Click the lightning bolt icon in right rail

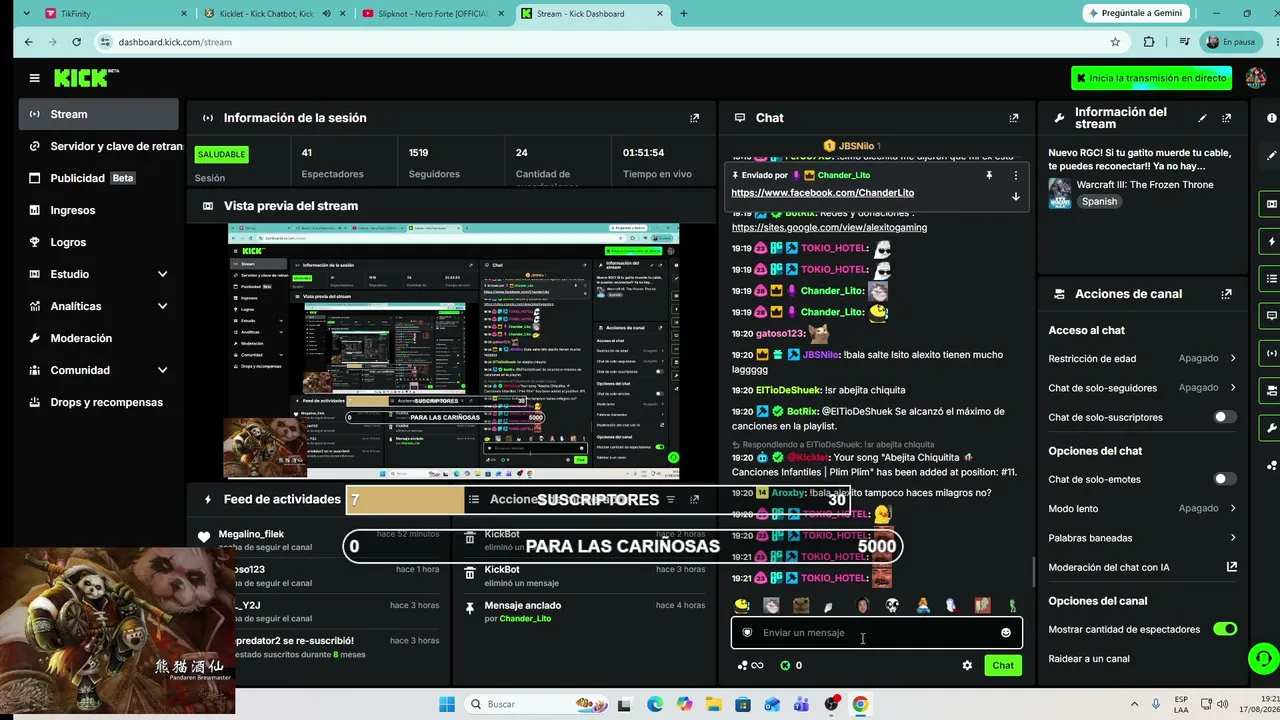click(x=1271, y=242)
